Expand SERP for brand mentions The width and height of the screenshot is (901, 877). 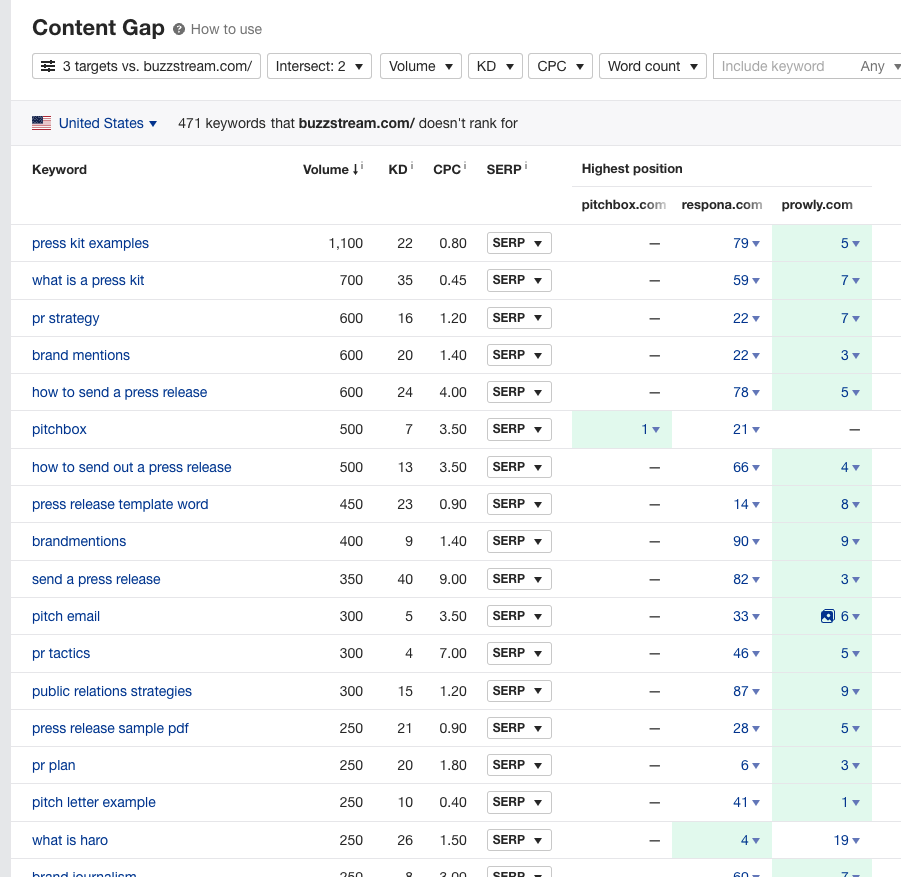519,355
